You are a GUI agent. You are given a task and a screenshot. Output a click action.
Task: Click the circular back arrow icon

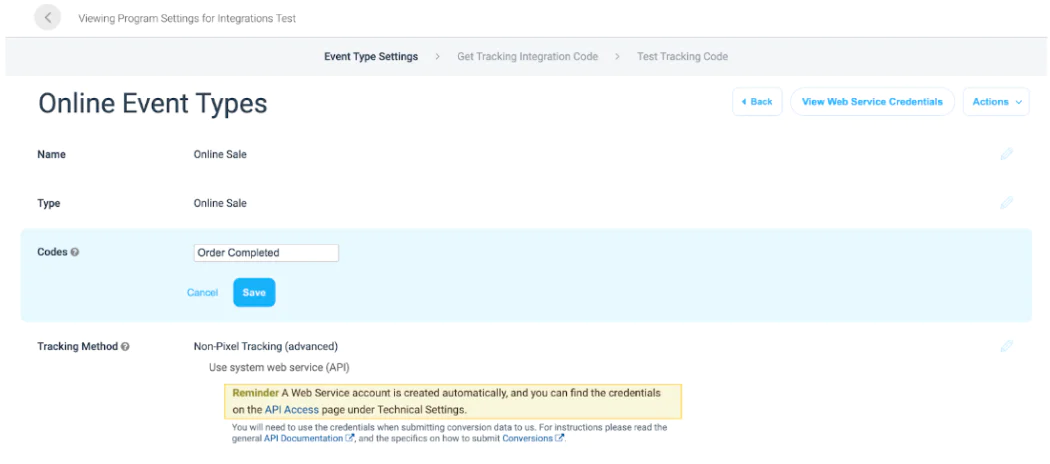tap(48, 18)
